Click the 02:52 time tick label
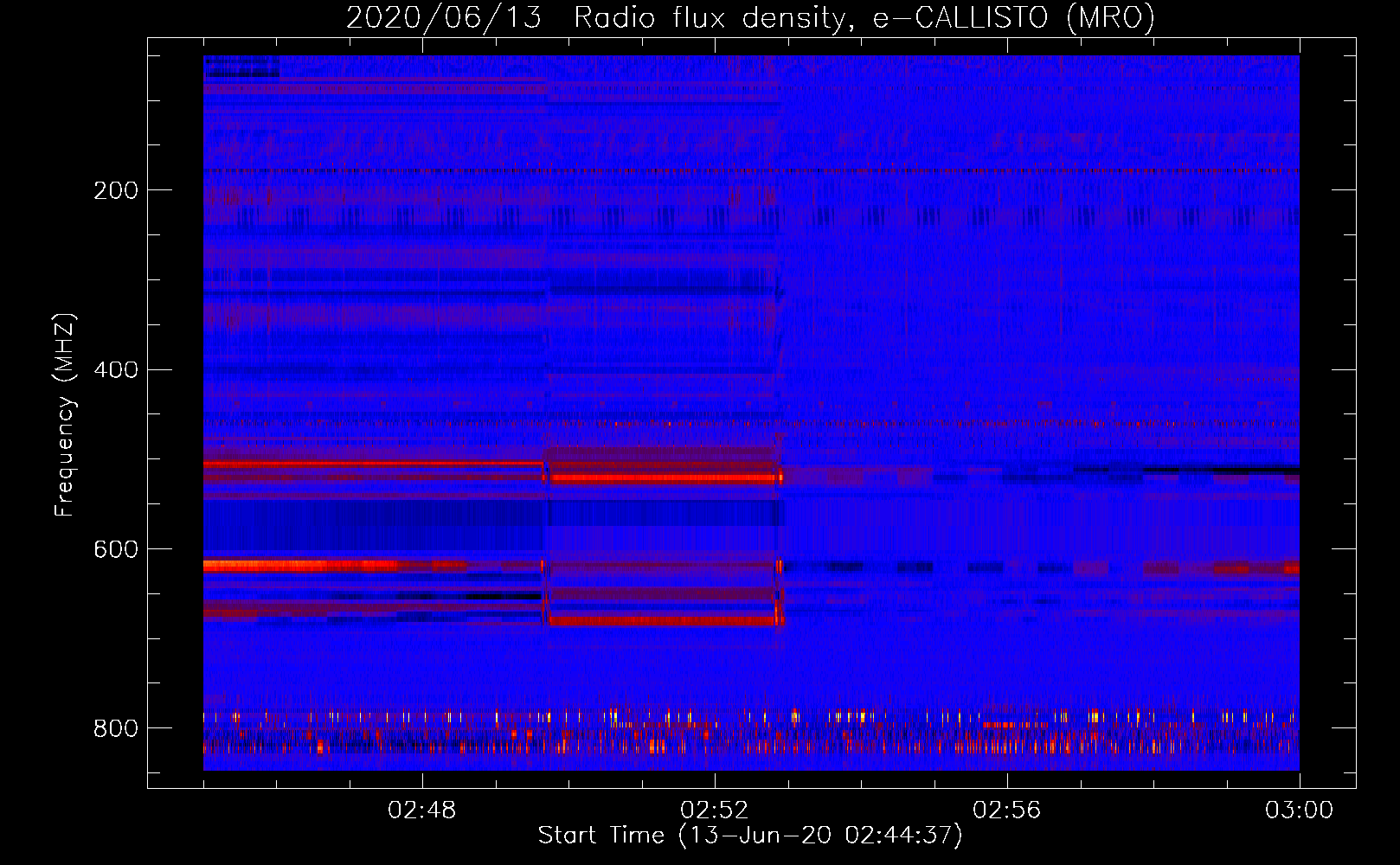The width and height of the screenshot is (1400, 865). point(715,811)
